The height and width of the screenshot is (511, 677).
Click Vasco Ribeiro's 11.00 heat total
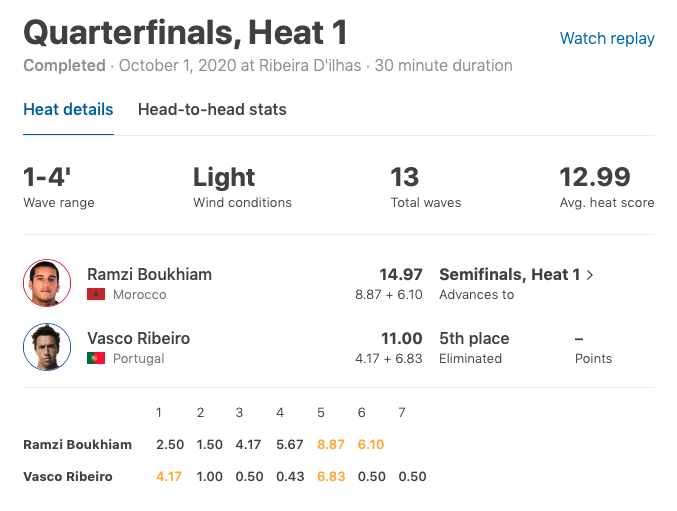pyautogui.click(x=401, y=338)
